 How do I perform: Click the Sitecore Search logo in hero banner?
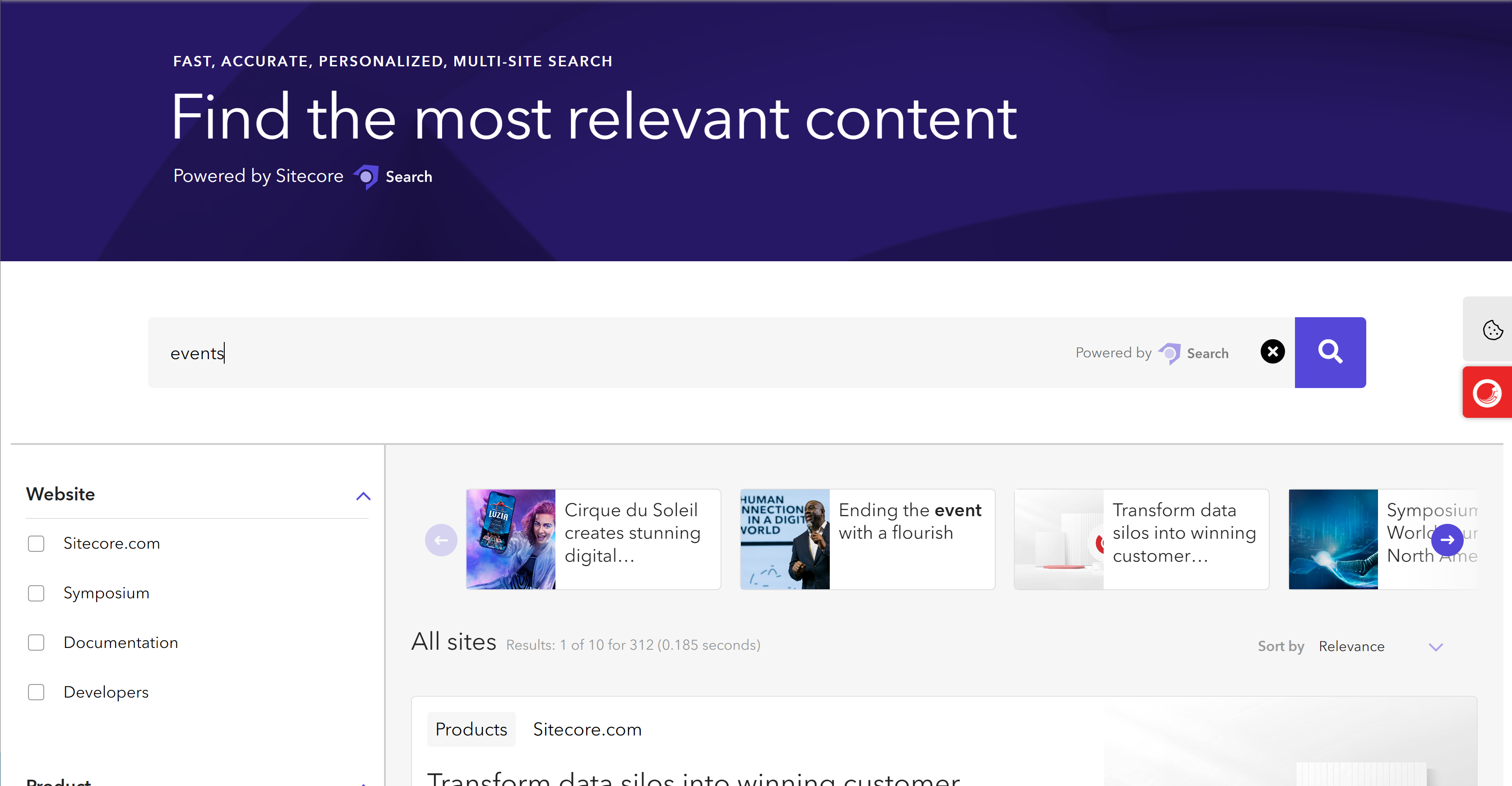coord(393,177)
